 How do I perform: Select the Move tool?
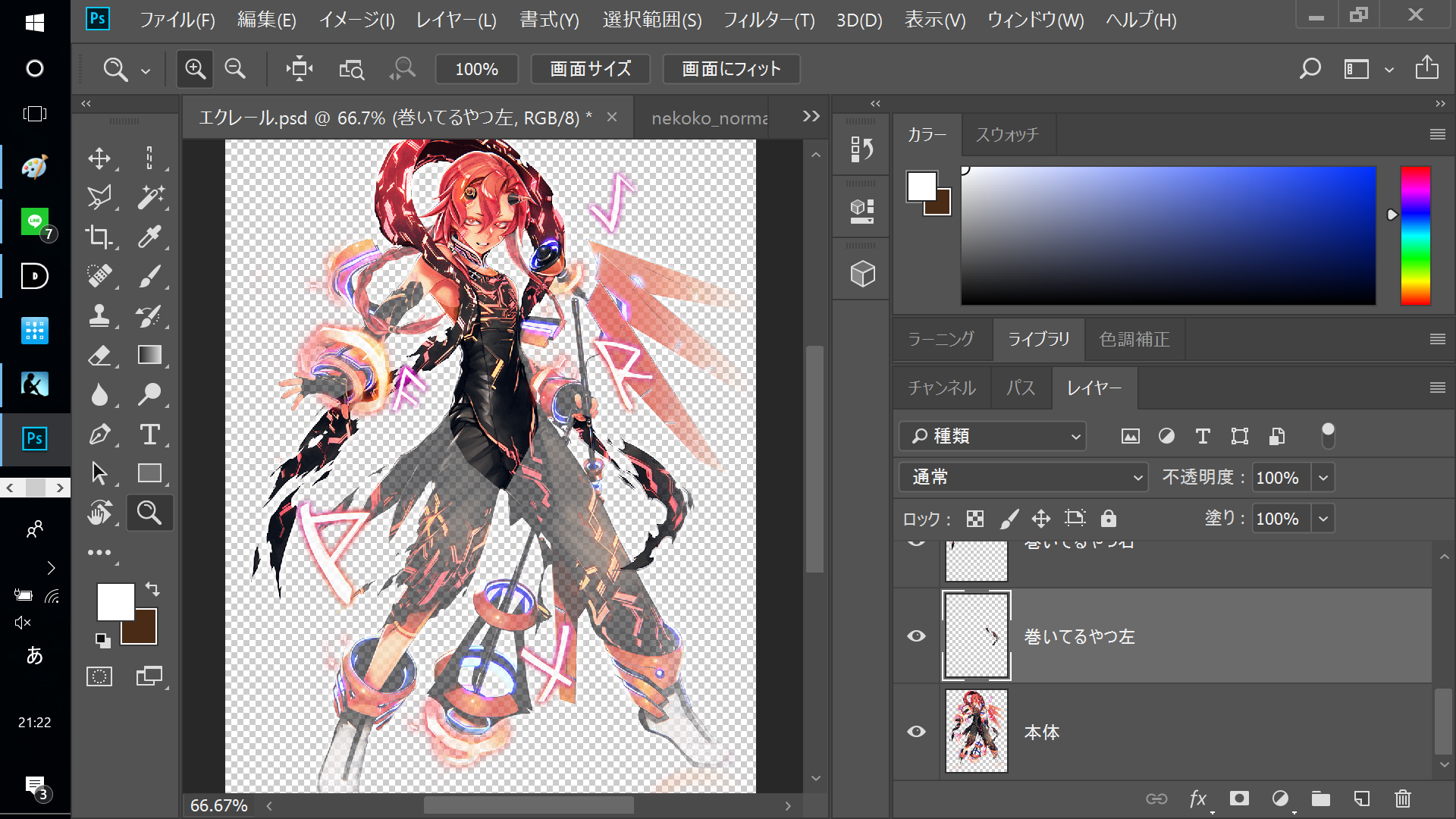pos(99,158)
